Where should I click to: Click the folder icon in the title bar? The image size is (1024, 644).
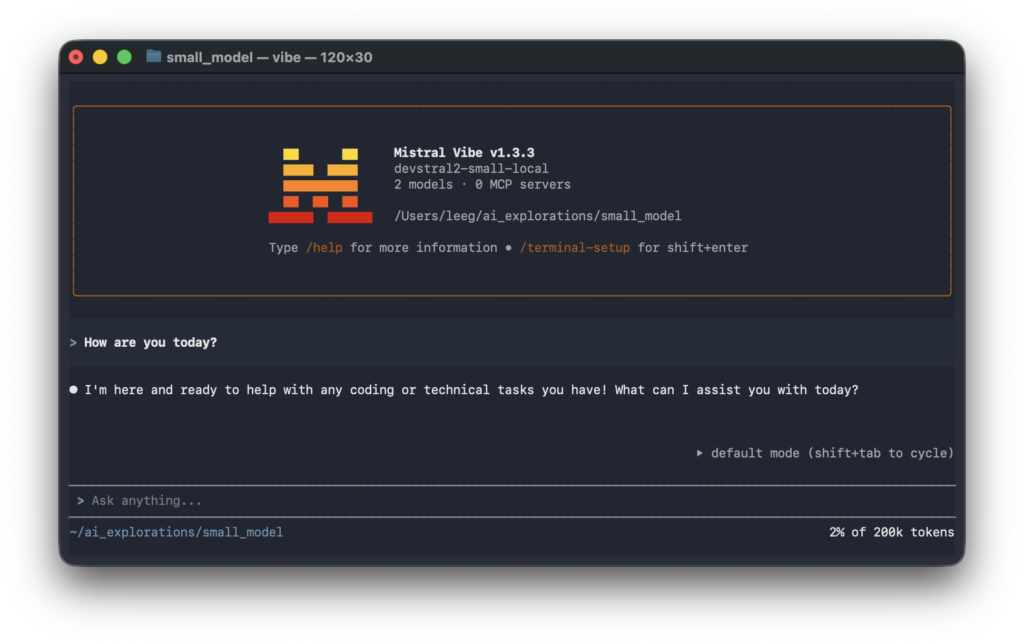click(x=153, y=57)
